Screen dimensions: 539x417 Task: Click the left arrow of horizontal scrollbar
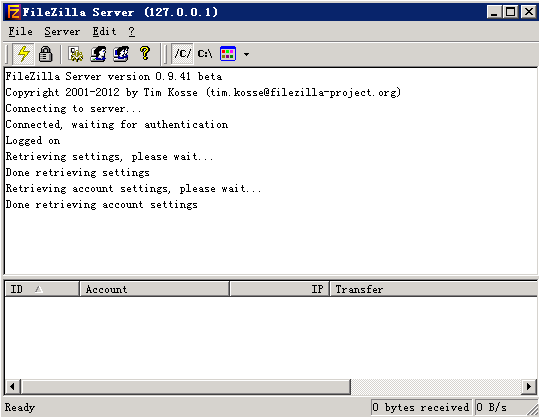tap(13, 386)
